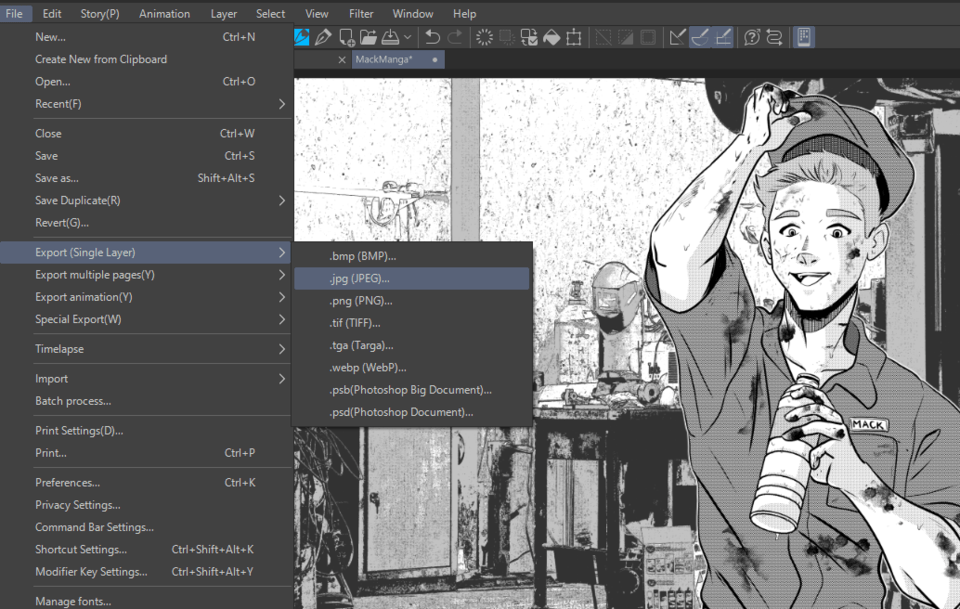960x609 pixels.
Task: Toggle Snap to grid in the toolbar
Action: tap(724, 37)
